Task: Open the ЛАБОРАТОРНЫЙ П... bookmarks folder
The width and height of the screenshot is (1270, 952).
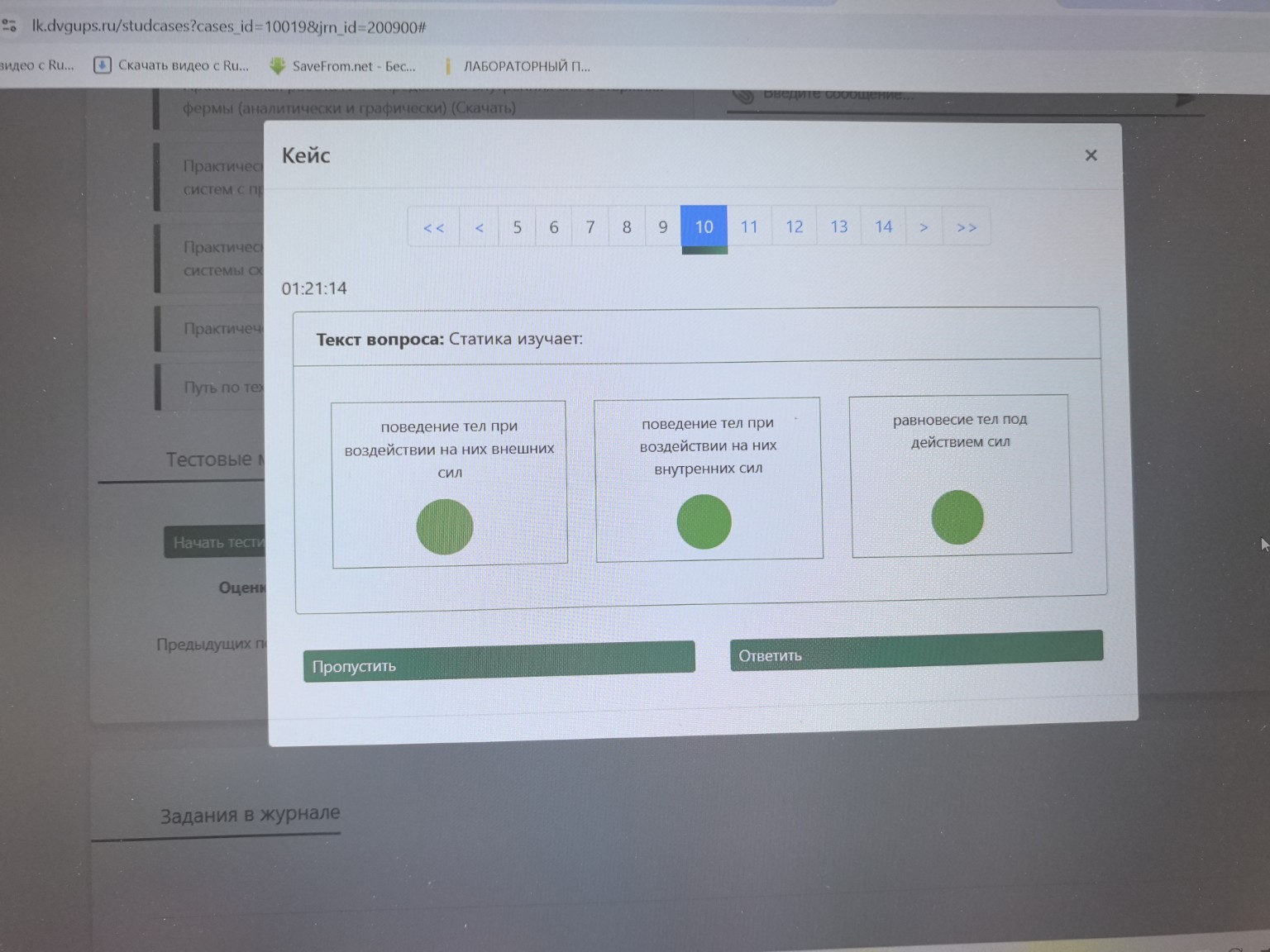Action: click(x=518, y=66)
